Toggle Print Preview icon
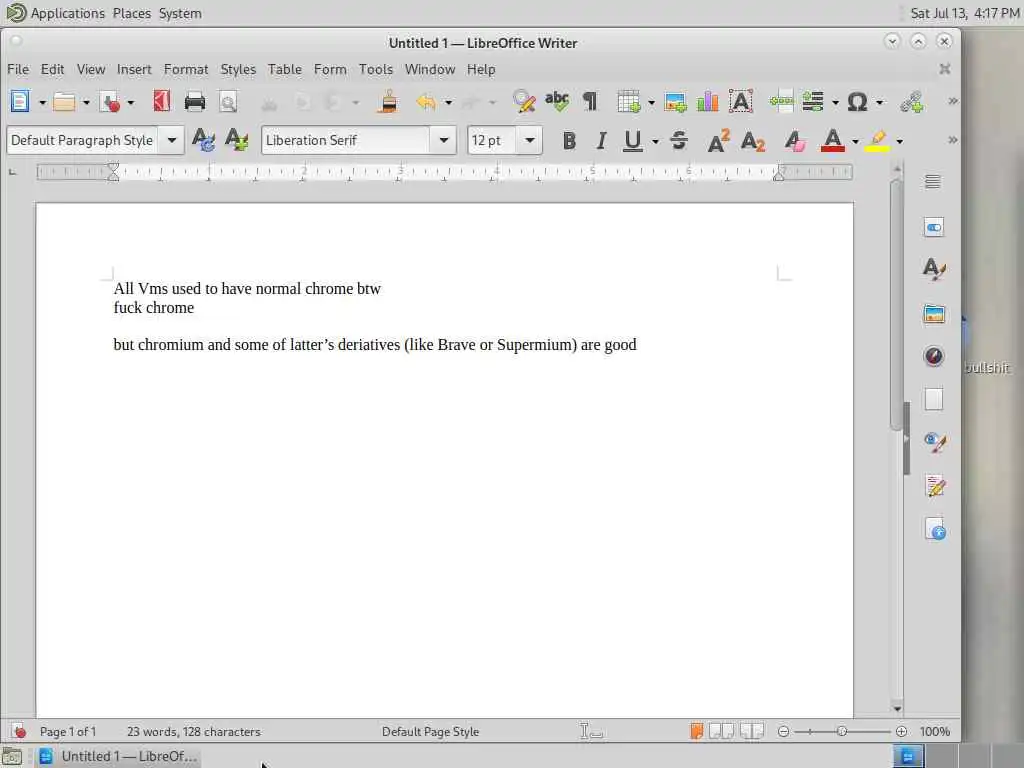Viewport: 1024px width, 768px height. 228,102
